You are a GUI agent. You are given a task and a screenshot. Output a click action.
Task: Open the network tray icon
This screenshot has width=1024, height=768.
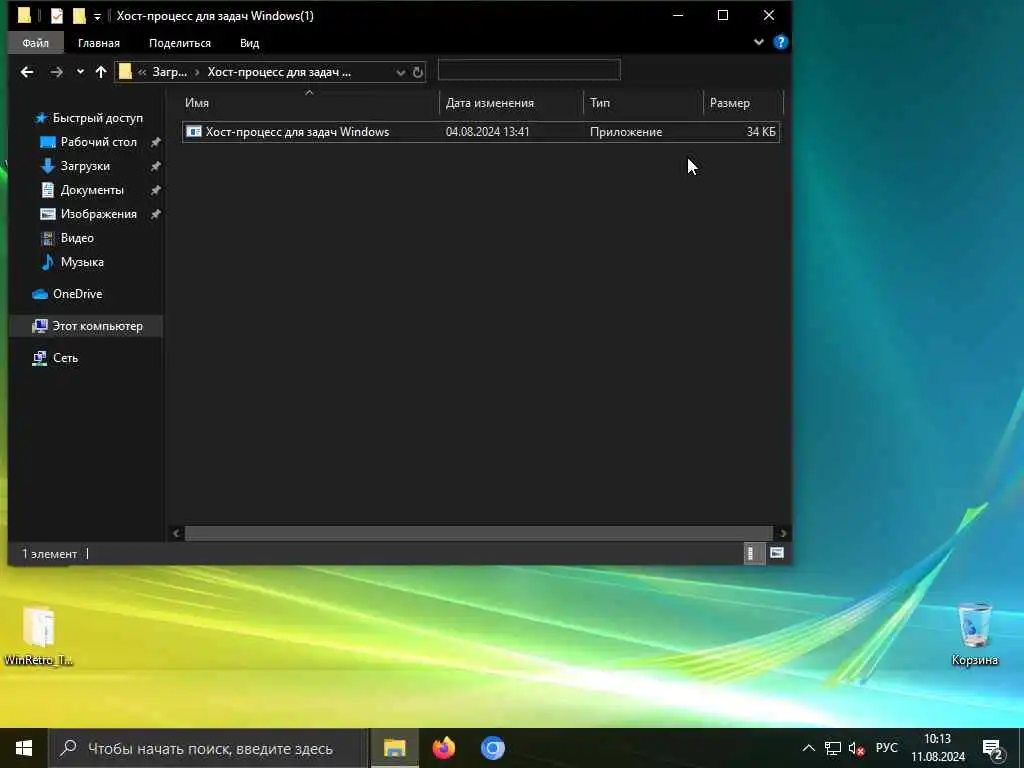click(x=833, y=748)
